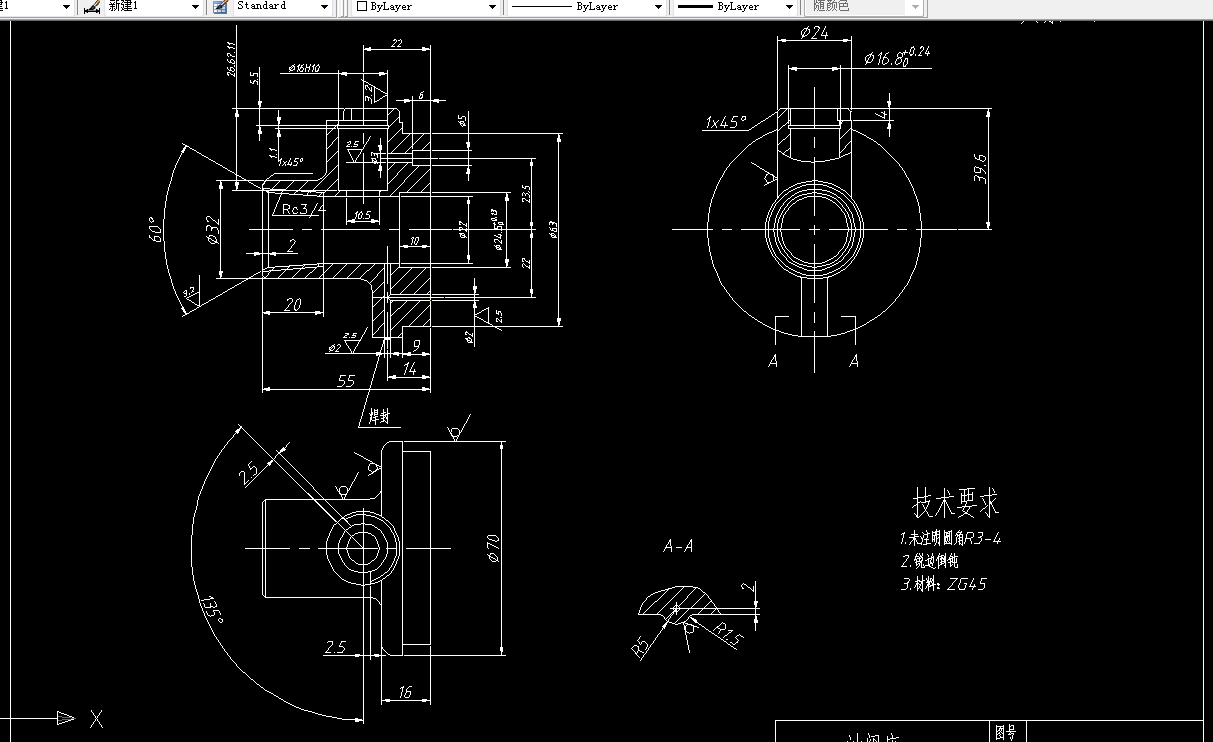The width and height of the screenshot is (1213, 742).
Task: Open the Standard text style dropdown
Action: point(325,7)
